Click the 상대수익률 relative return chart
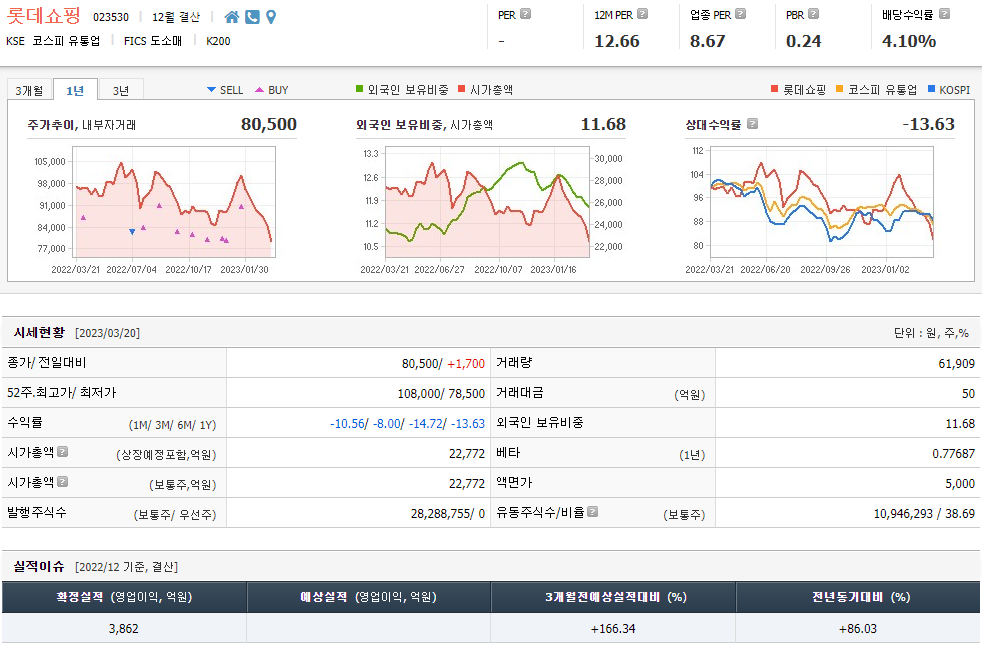 (822, 202)
